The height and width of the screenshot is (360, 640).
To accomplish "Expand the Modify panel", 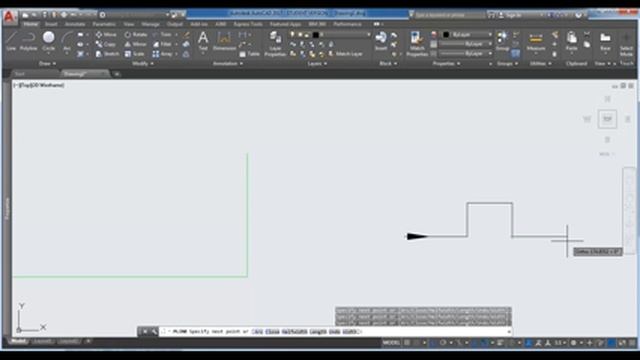I will point(143,64).
